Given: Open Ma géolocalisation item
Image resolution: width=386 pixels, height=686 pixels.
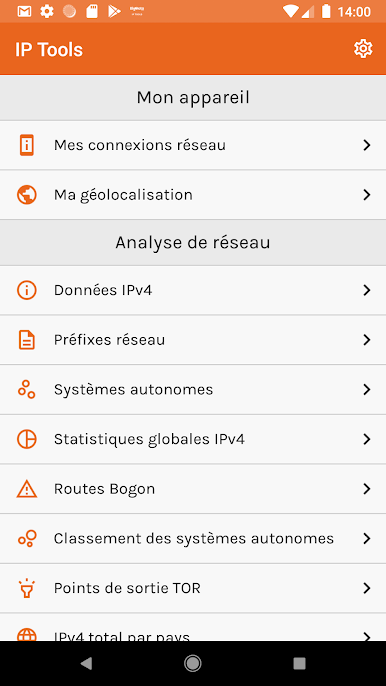Looking at the screenshot, I should [193, 195].
